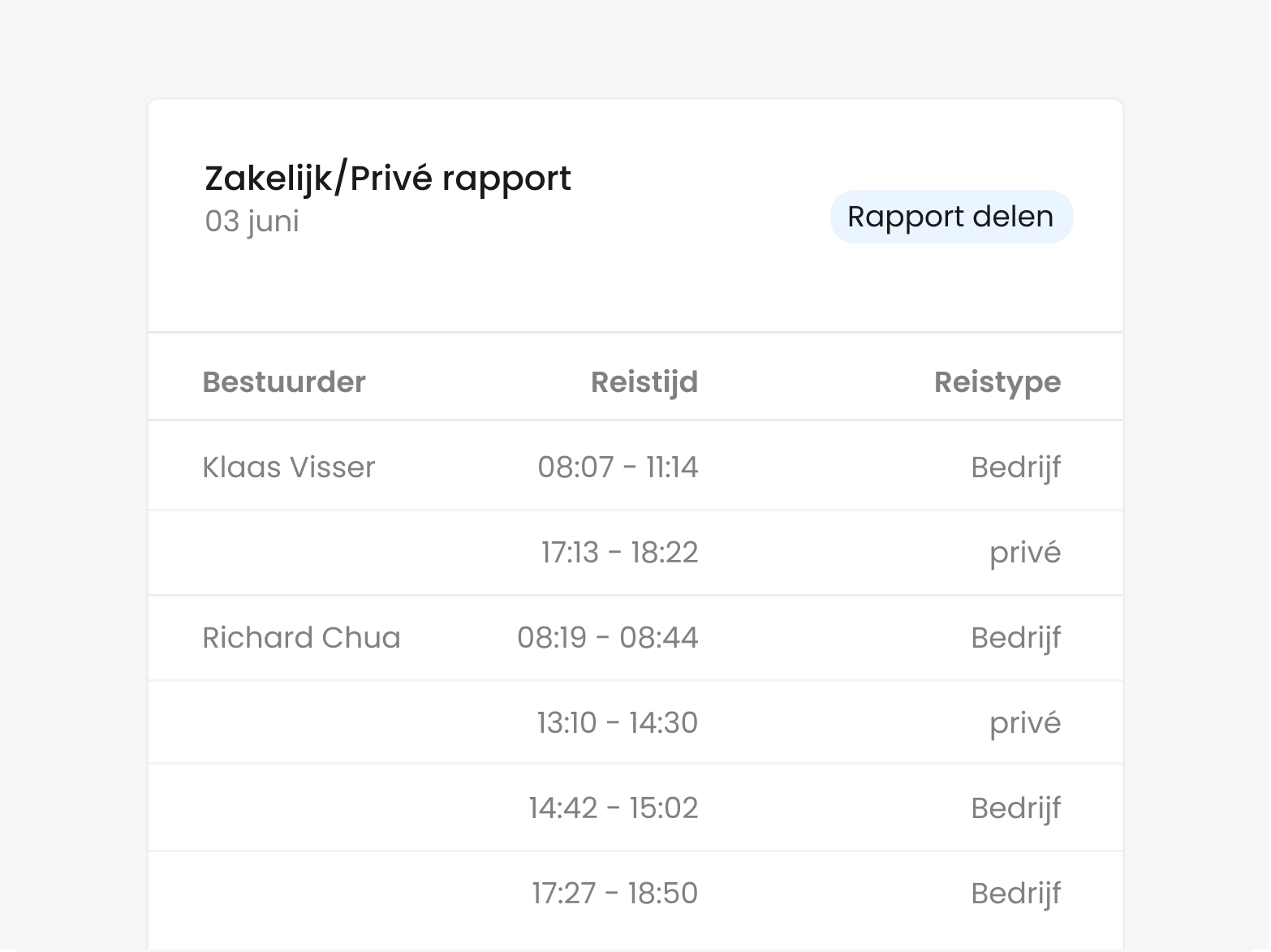Open the 17:13 - 18:22 trip entry
Screen dimensions: 1271x952
click(619, 553)
